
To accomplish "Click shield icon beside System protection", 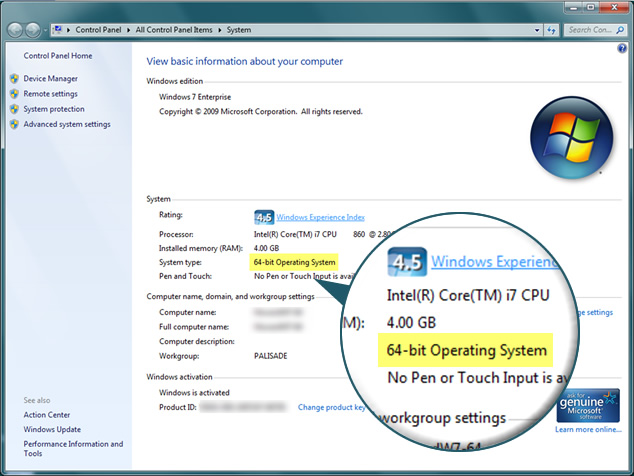I will [x=15, y=109].
